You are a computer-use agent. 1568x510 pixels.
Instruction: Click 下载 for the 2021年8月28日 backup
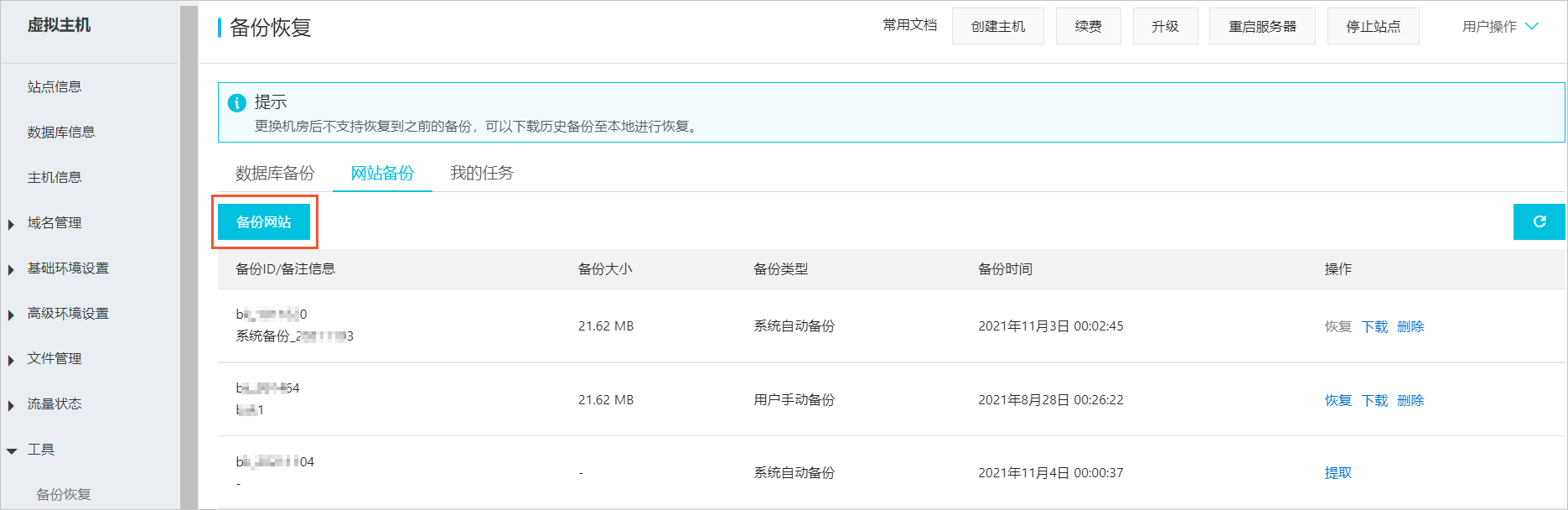[1374, 400]
